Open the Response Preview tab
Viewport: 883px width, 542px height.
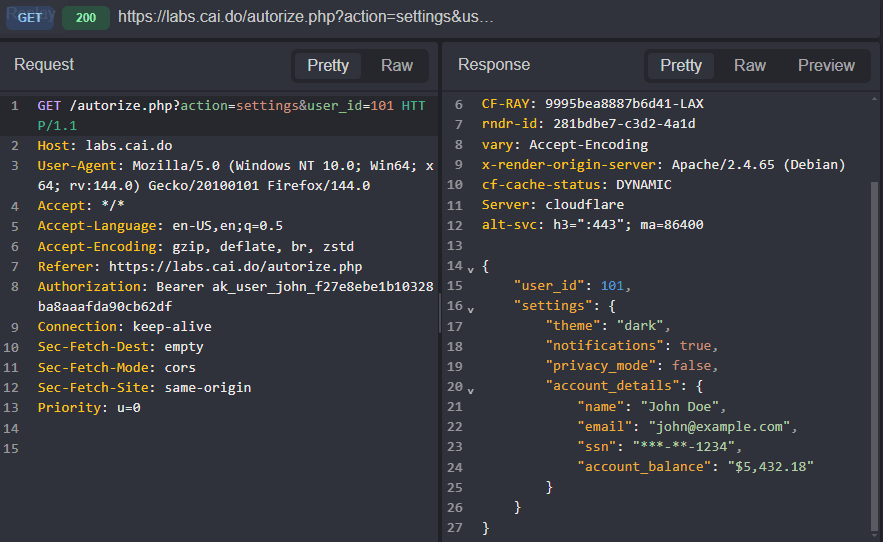[x=826, y=66]
